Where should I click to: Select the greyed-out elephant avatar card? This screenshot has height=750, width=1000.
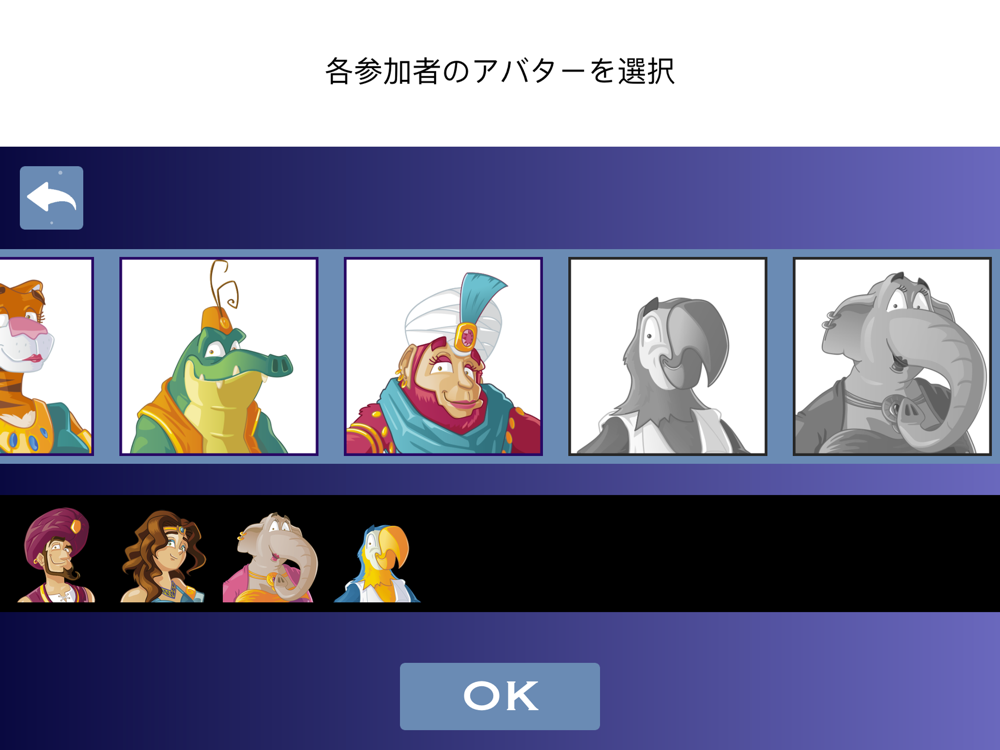(892, 357)
